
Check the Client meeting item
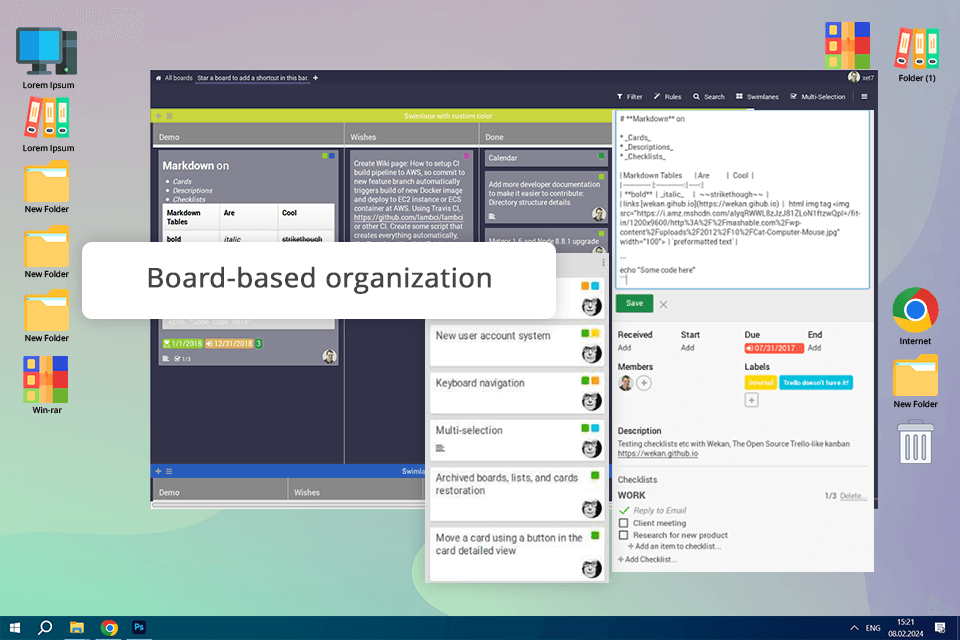point(623,523)
